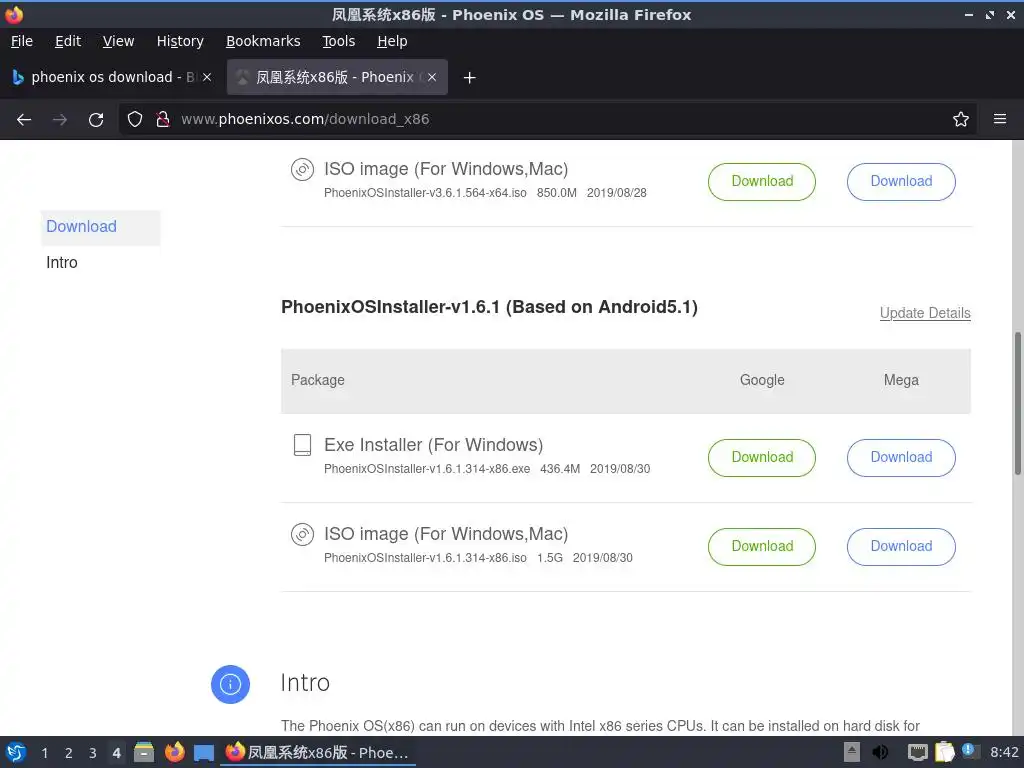Click the forward navigation arrow

coord(60,120)
